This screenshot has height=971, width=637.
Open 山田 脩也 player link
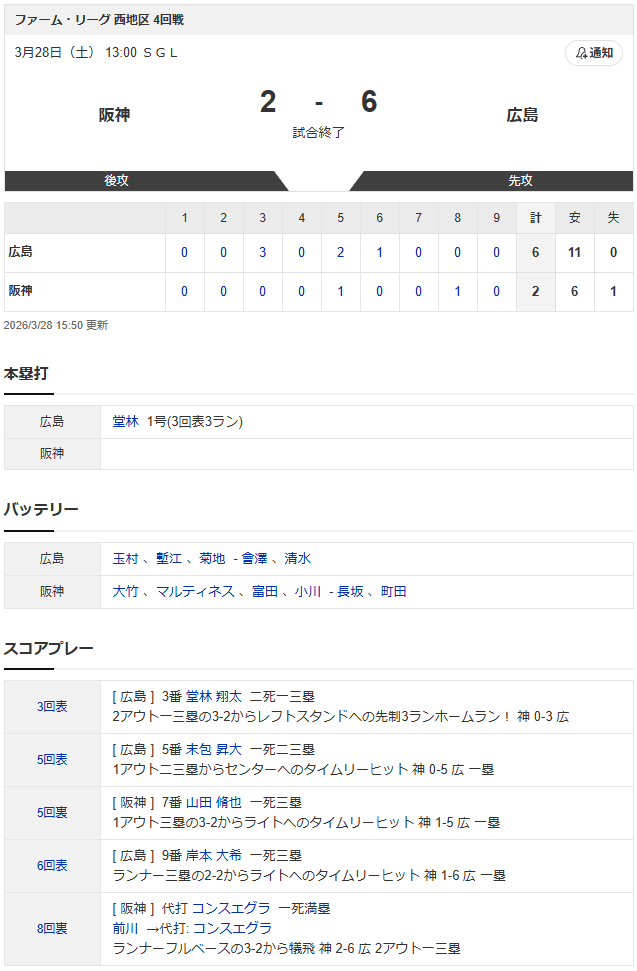point(214,803)
